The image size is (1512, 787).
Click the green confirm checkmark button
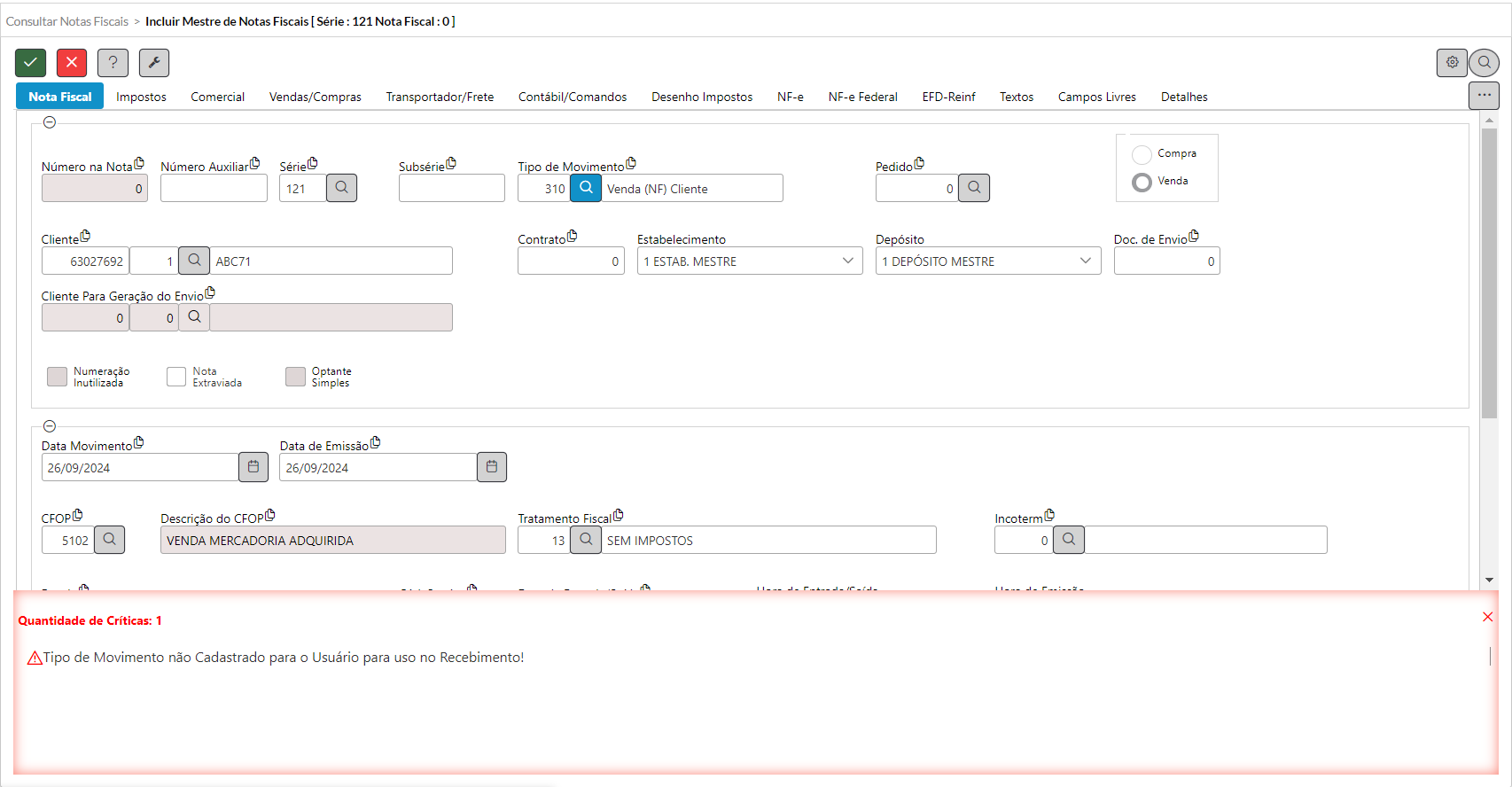click(x=30, y=63)
